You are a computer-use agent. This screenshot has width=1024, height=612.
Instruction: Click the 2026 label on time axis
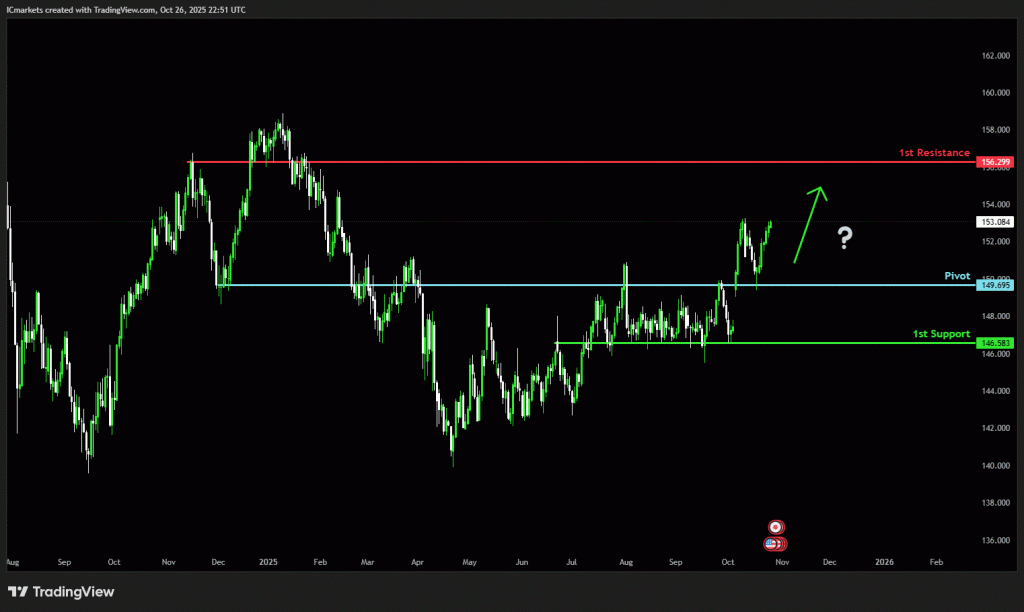click(x=884, y=563)
